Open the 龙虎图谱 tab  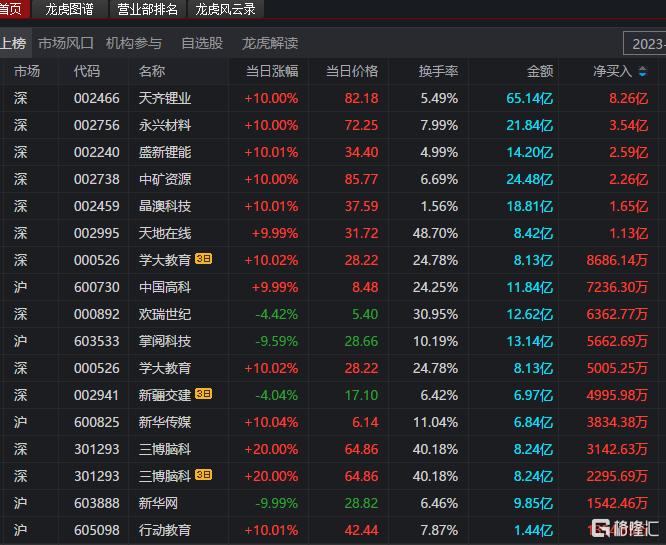point(69,9)
